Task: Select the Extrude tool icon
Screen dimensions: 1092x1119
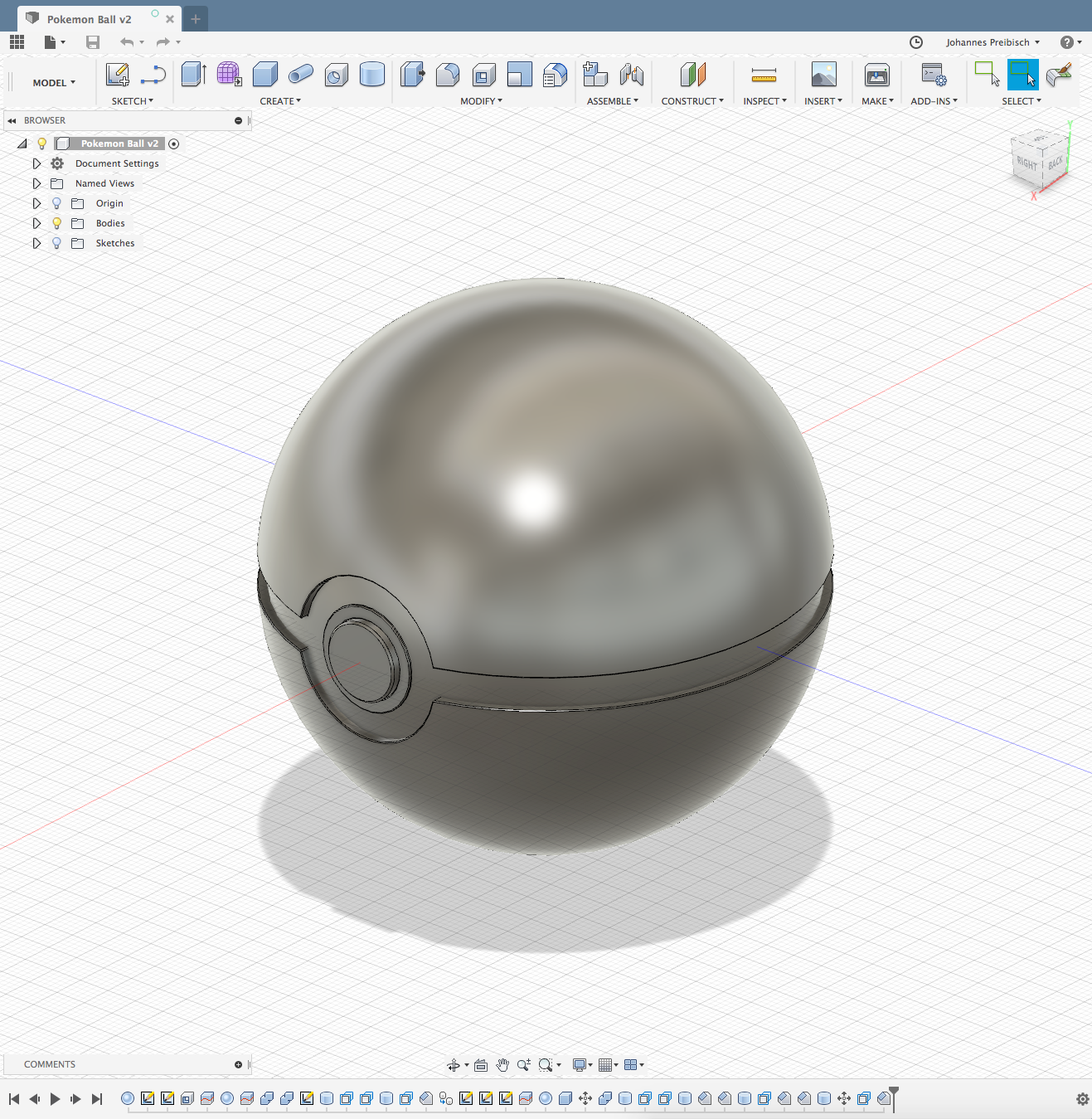Action: coord(194,75)
